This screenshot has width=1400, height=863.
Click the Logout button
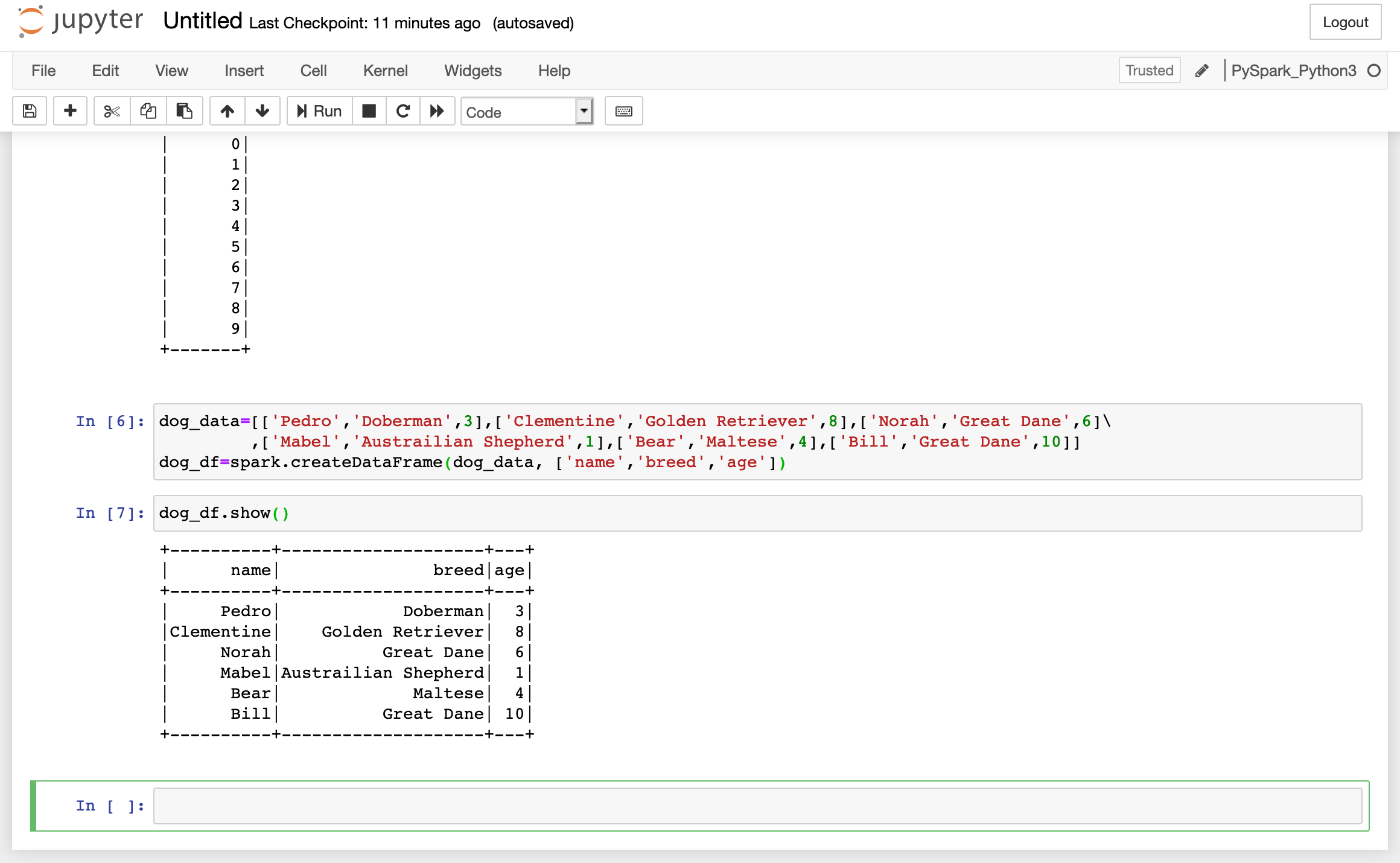(x=1345, y=22)
